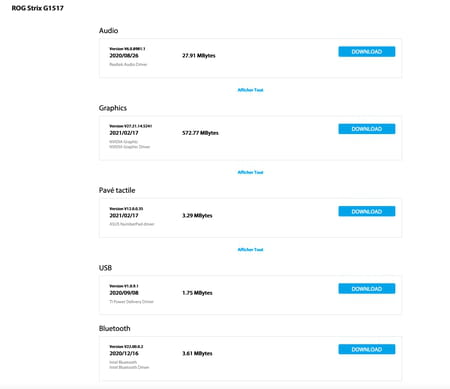The width and height of the screenshot is (450, 389).
Task: Click the 3.29 MBytes file size
Action: (x=197, y=216)
